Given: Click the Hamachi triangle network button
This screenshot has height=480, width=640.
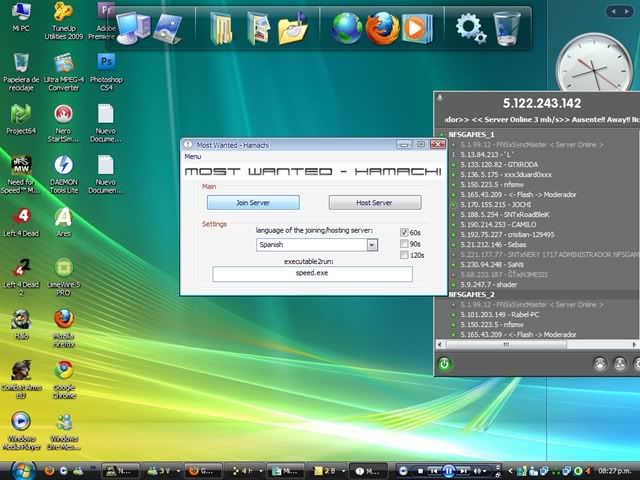Looking at the screenshot, I should click(620, 363).
